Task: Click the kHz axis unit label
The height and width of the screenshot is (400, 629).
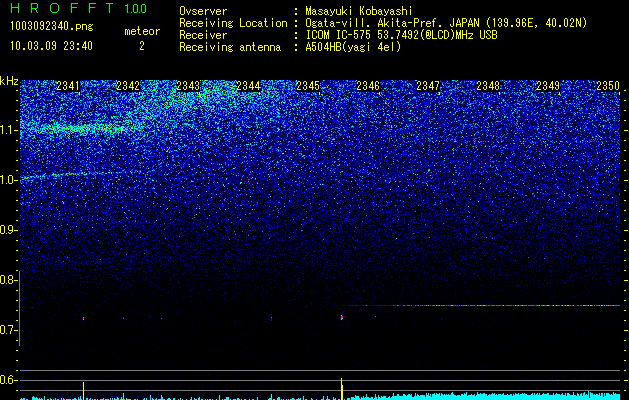Action: pyautogui.click(x=9, y=81)
